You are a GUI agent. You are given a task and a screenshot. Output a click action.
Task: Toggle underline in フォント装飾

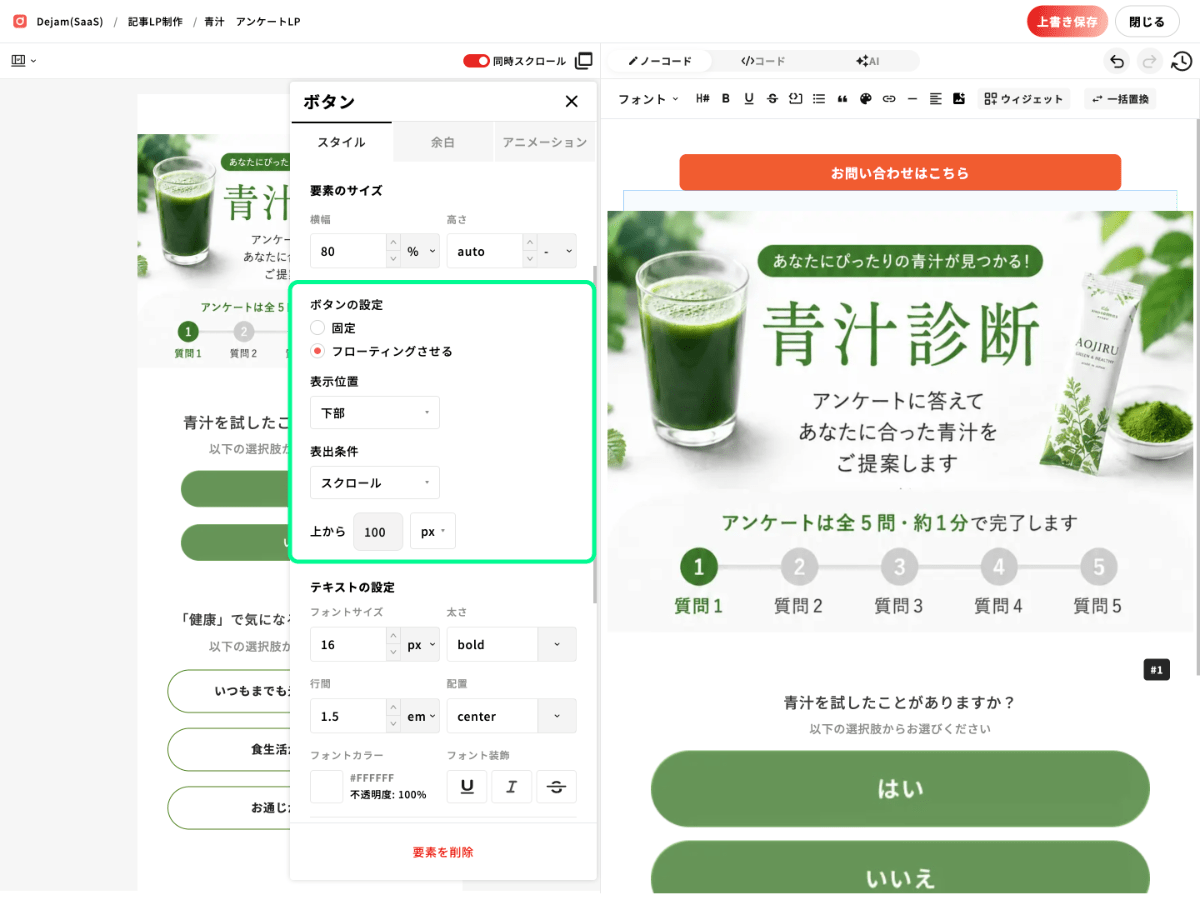point(467,787)
